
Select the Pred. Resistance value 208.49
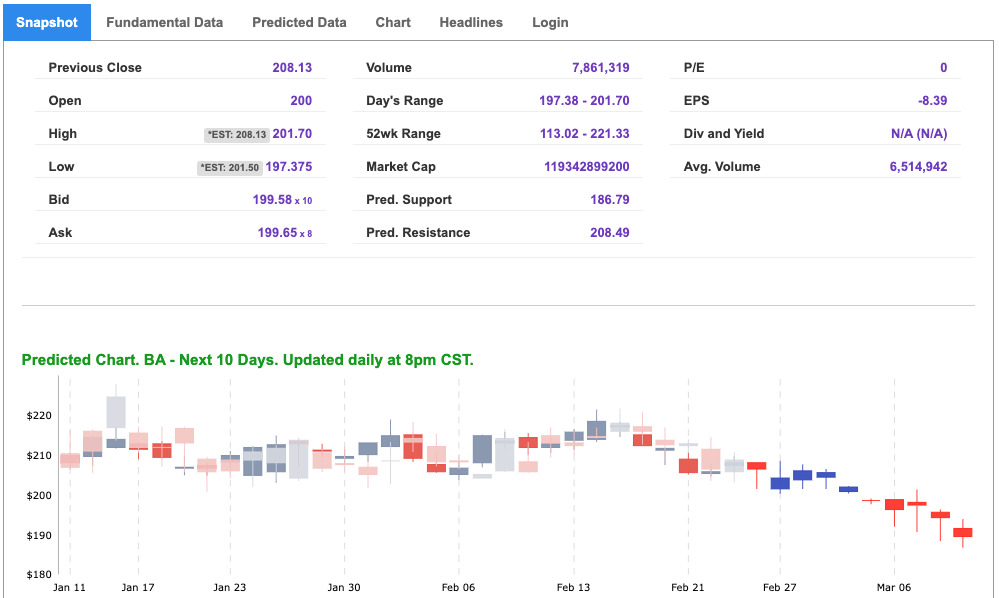[x=610, y=233]
